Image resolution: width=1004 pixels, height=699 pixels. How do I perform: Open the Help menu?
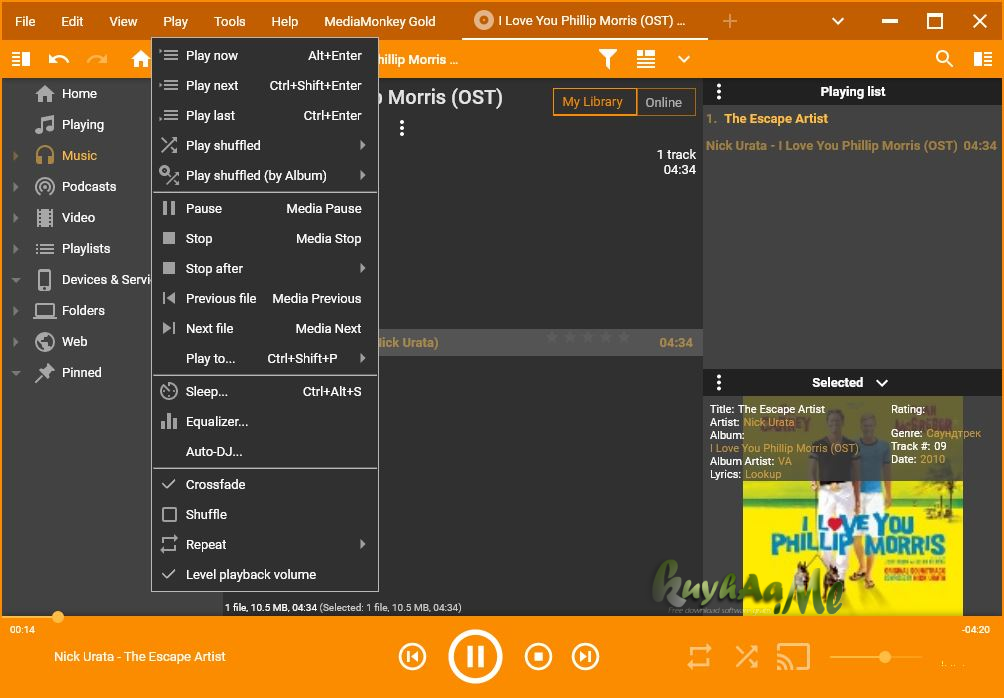click(x=284, y=21)
